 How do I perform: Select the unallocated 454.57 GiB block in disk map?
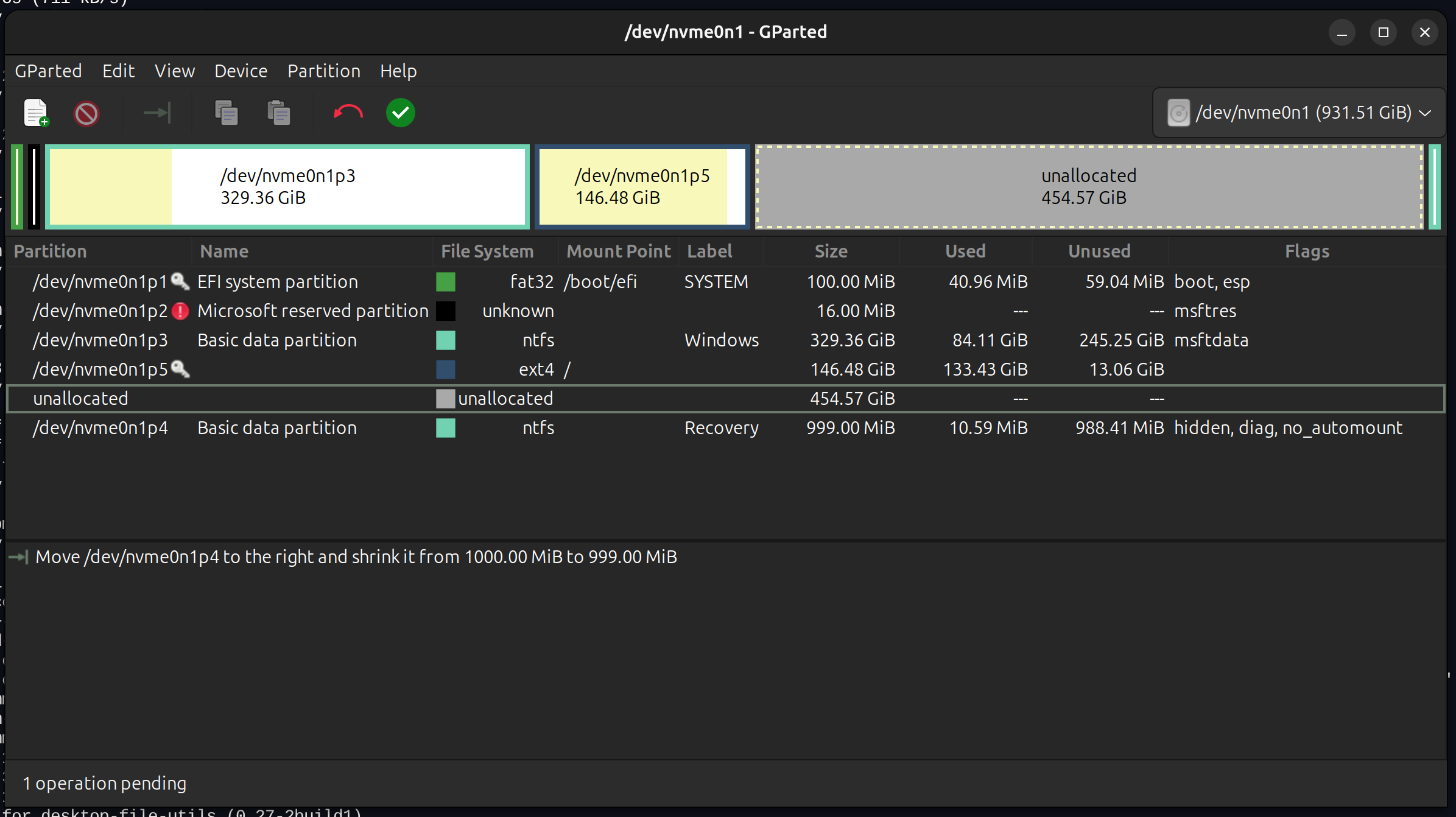point(1089,187)
